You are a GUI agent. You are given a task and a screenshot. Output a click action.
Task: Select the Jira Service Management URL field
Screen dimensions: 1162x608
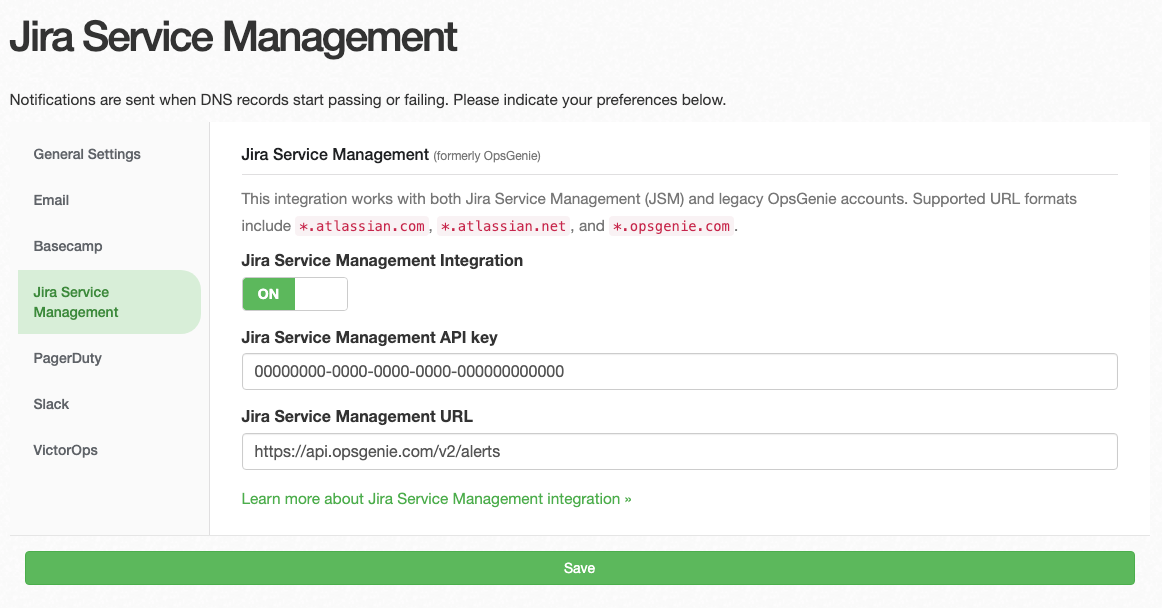pyautogui.click(x=679, y=451)
